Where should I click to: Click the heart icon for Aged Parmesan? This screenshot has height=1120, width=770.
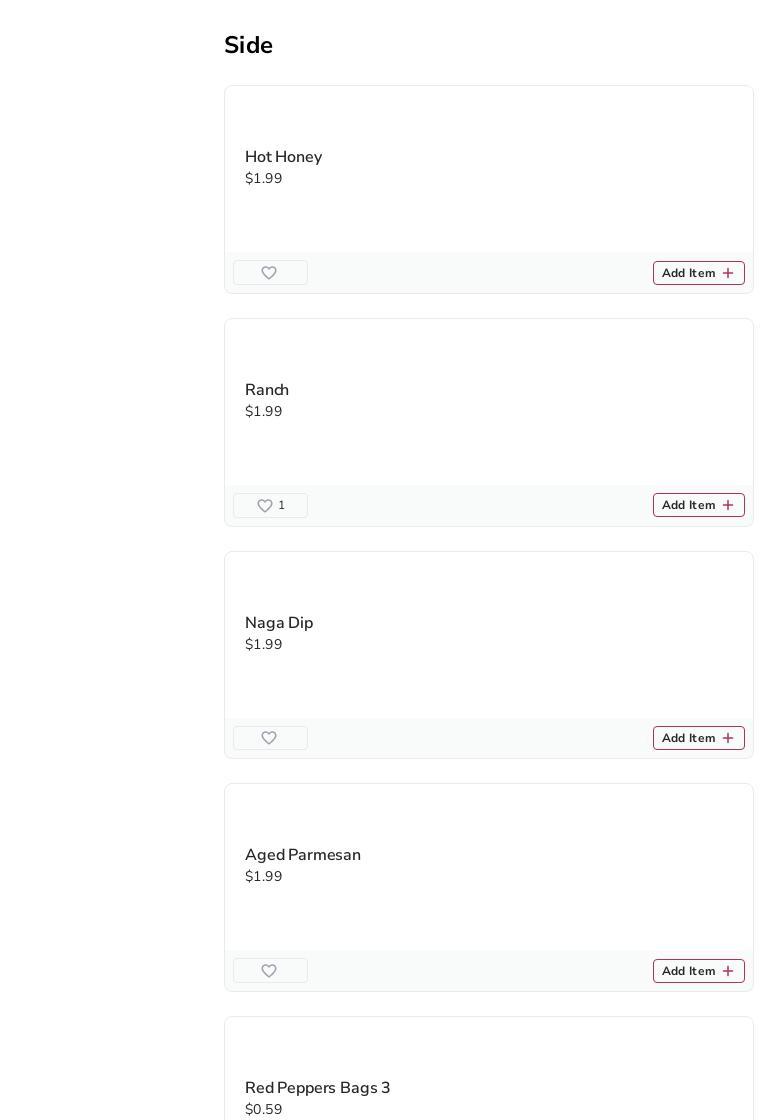click(269, 971)
